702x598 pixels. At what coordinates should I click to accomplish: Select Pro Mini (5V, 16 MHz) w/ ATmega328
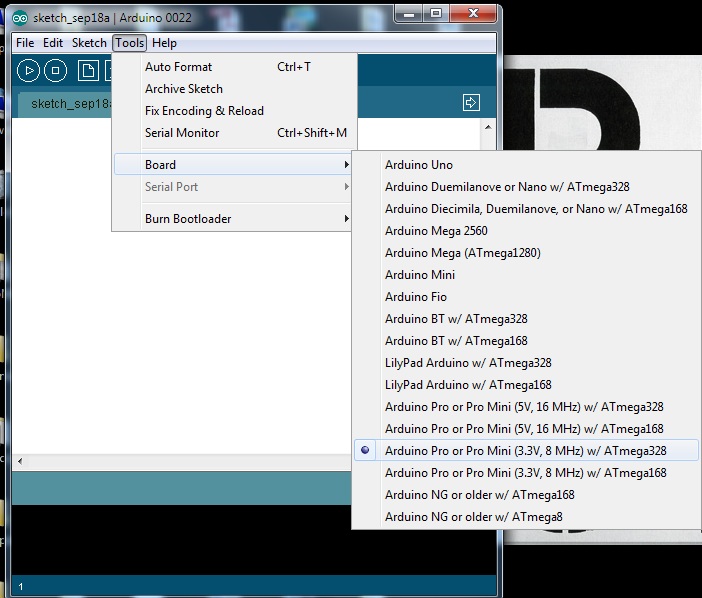tap(526, 406)
